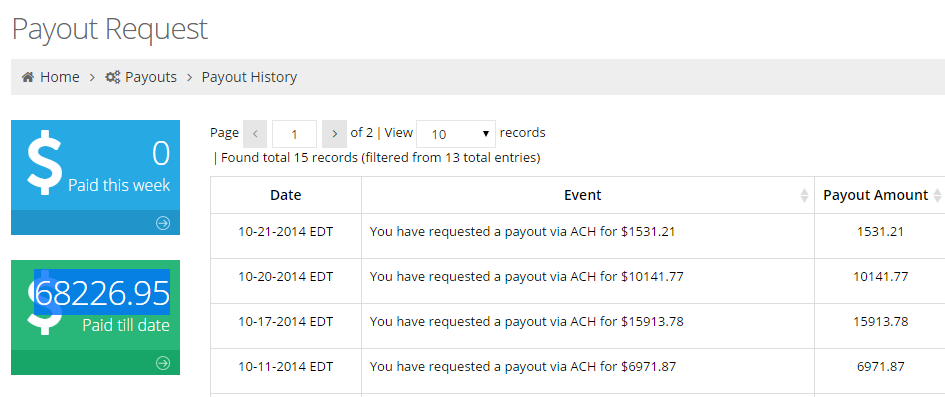Image resolution: width=945 pixels, height=397 pixels.
Task: Click the dollar icon on the Paid this week card
Action: [45, 163]
